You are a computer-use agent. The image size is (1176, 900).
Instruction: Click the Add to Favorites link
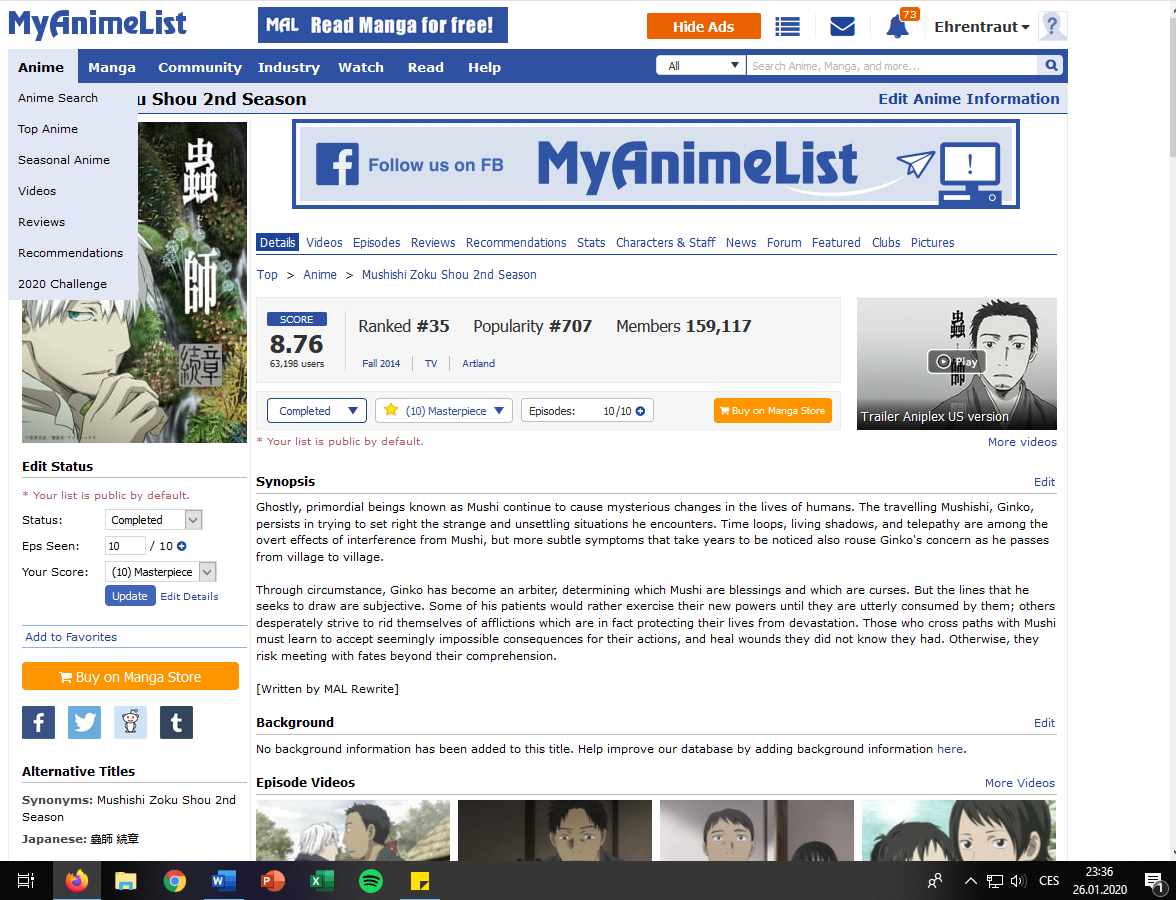coord(71,637)
